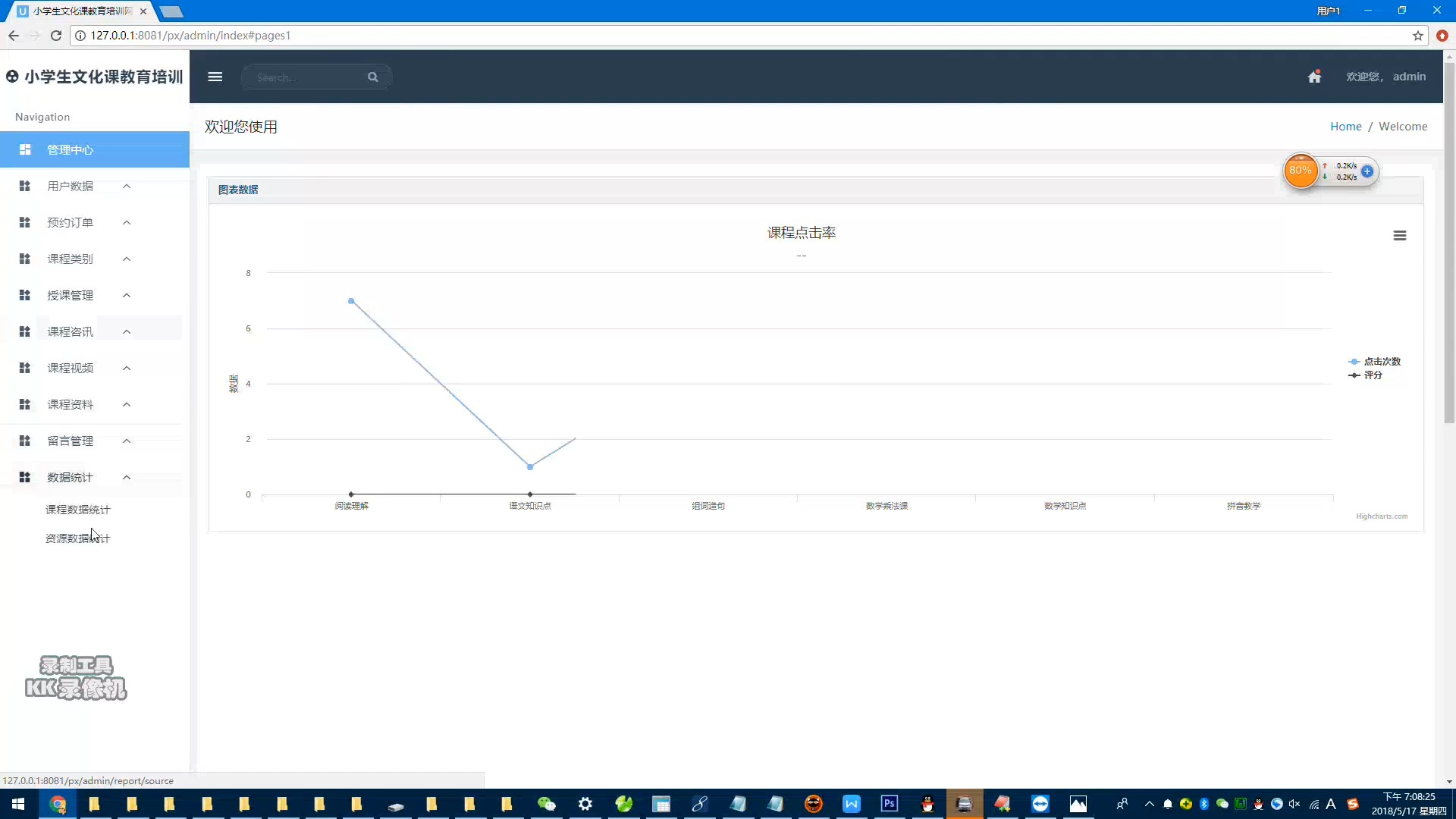Viewport: 1456px width, 819px height.
Task: Open Windows Start menu
Action: tap(18, 804)
